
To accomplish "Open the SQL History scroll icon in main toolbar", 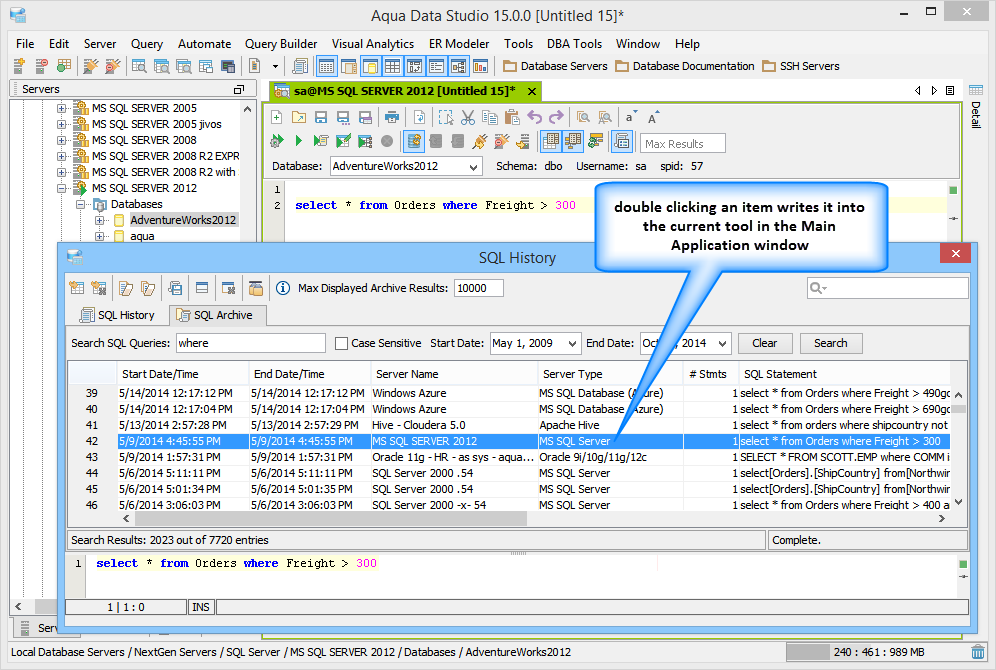I will (300, 65).
